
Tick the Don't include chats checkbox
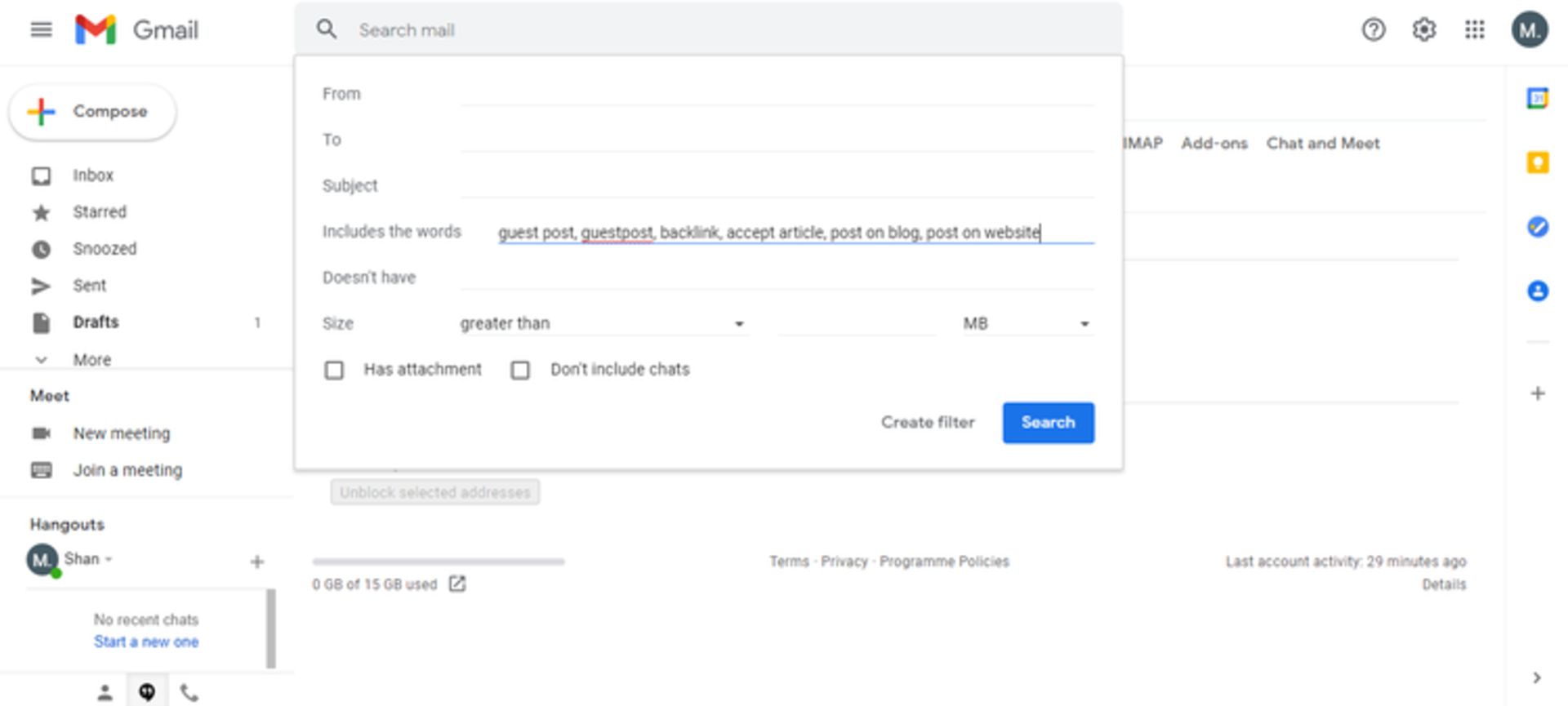click(520, 371)
